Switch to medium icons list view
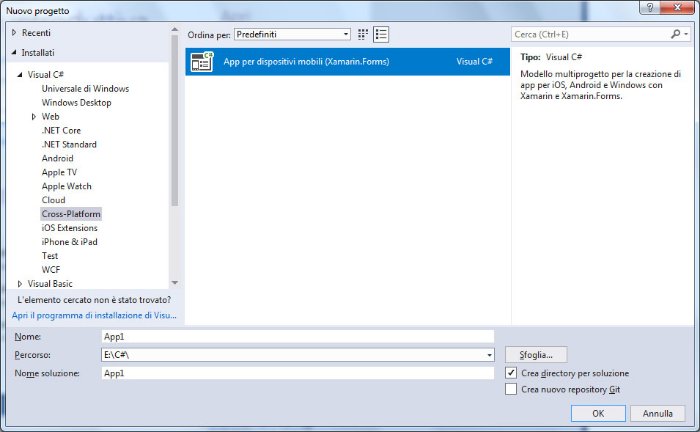This screenshot has height=432, width=700. [381, 34]
